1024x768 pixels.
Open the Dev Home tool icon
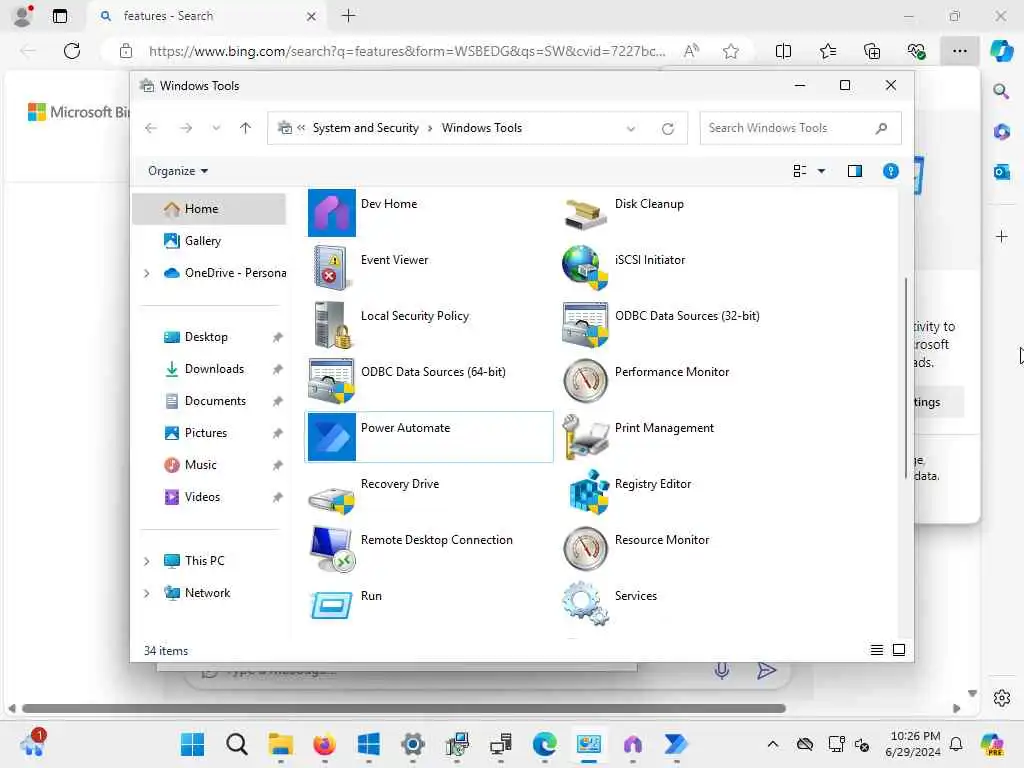point(332,213)
